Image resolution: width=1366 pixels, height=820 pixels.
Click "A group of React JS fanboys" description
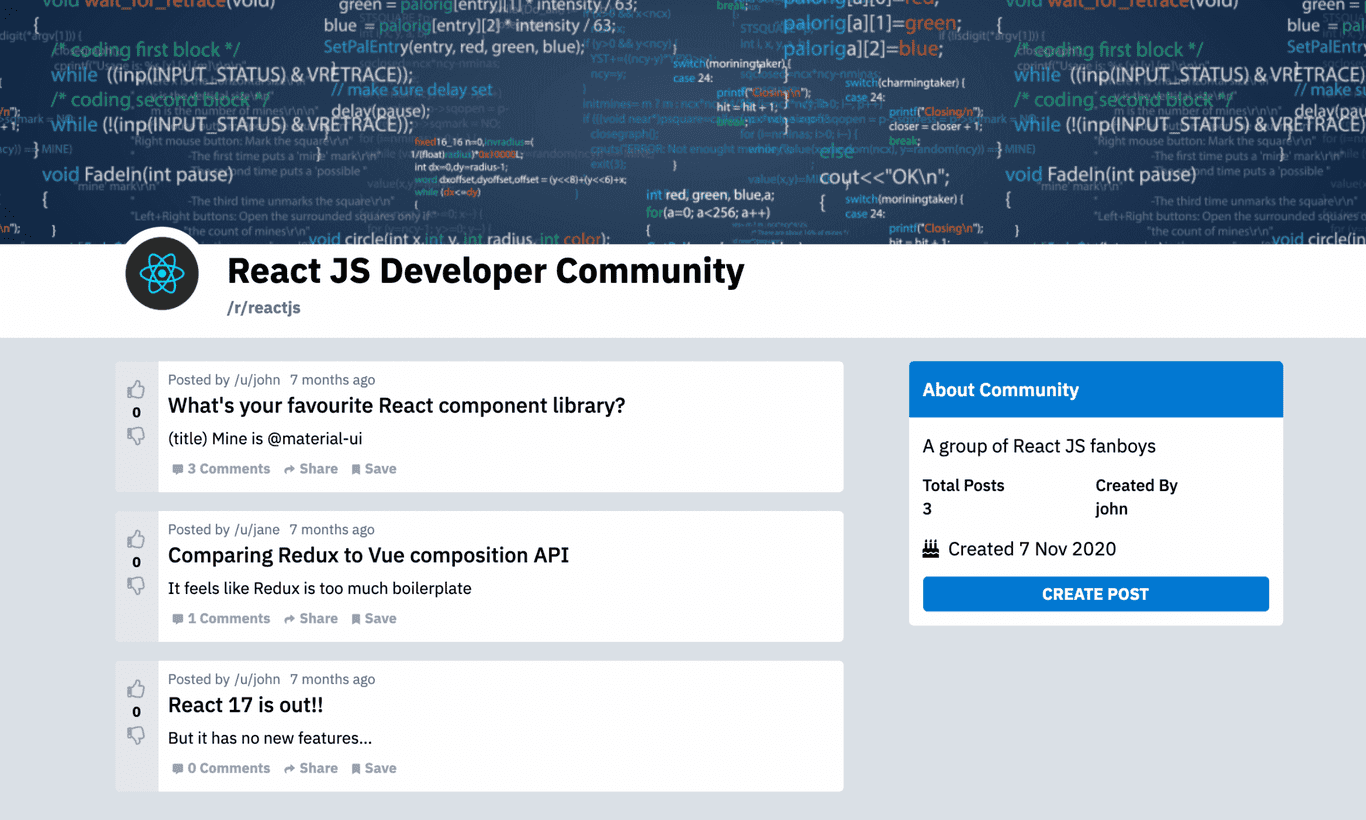click(1039, 446)
